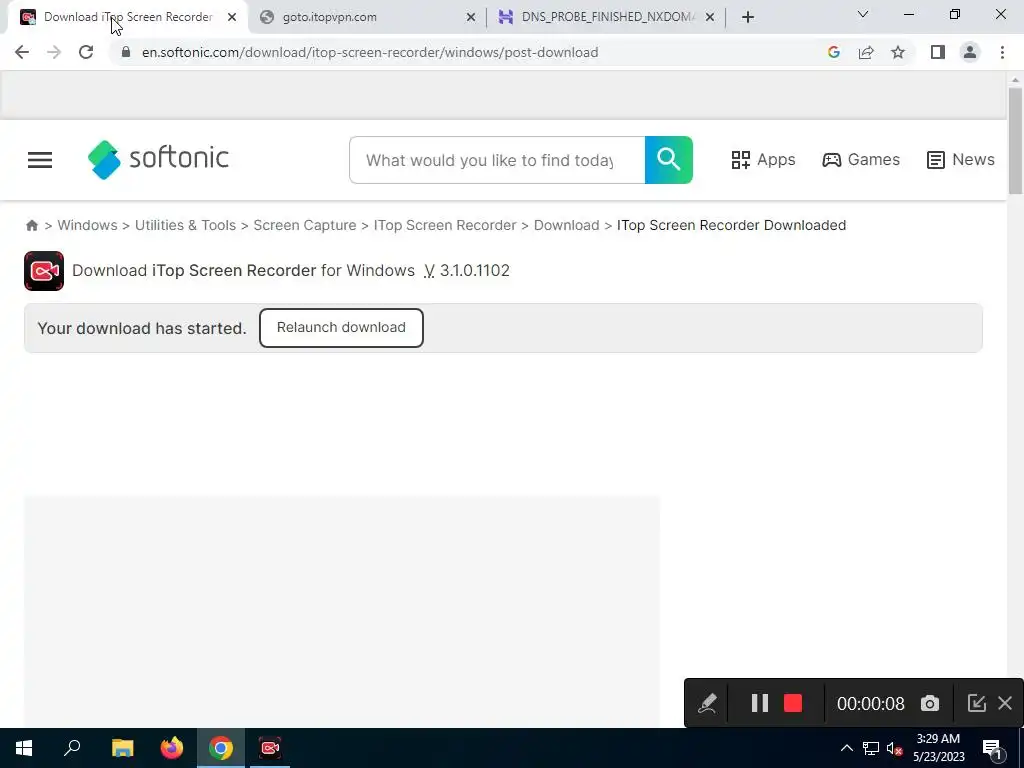1024x768 pixels.
Task: Show hidden system tray icons
Action: click(846, 748)
